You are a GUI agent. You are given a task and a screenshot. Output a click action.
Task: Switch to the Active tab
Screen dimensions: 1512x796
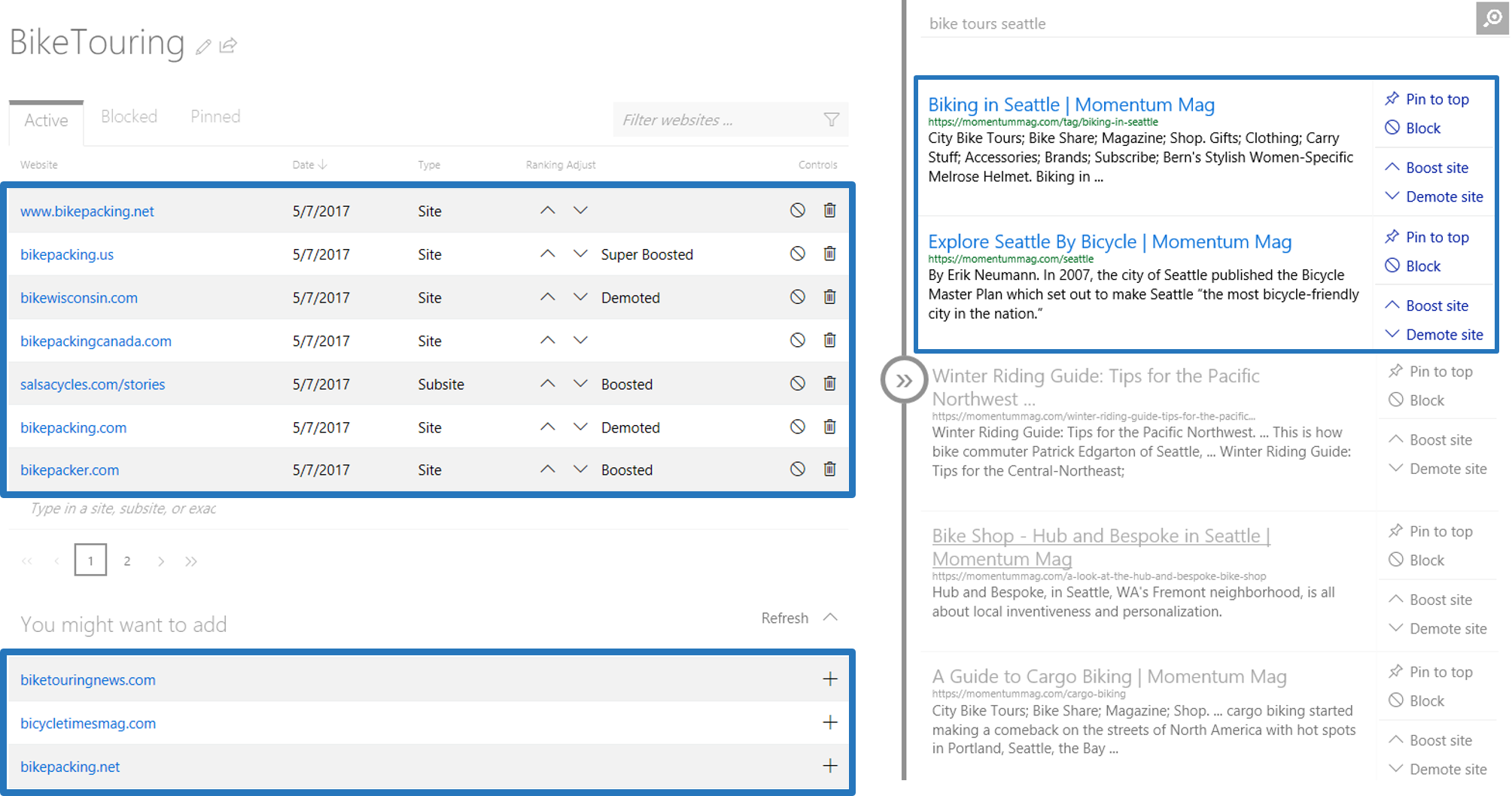coord(46,120)
